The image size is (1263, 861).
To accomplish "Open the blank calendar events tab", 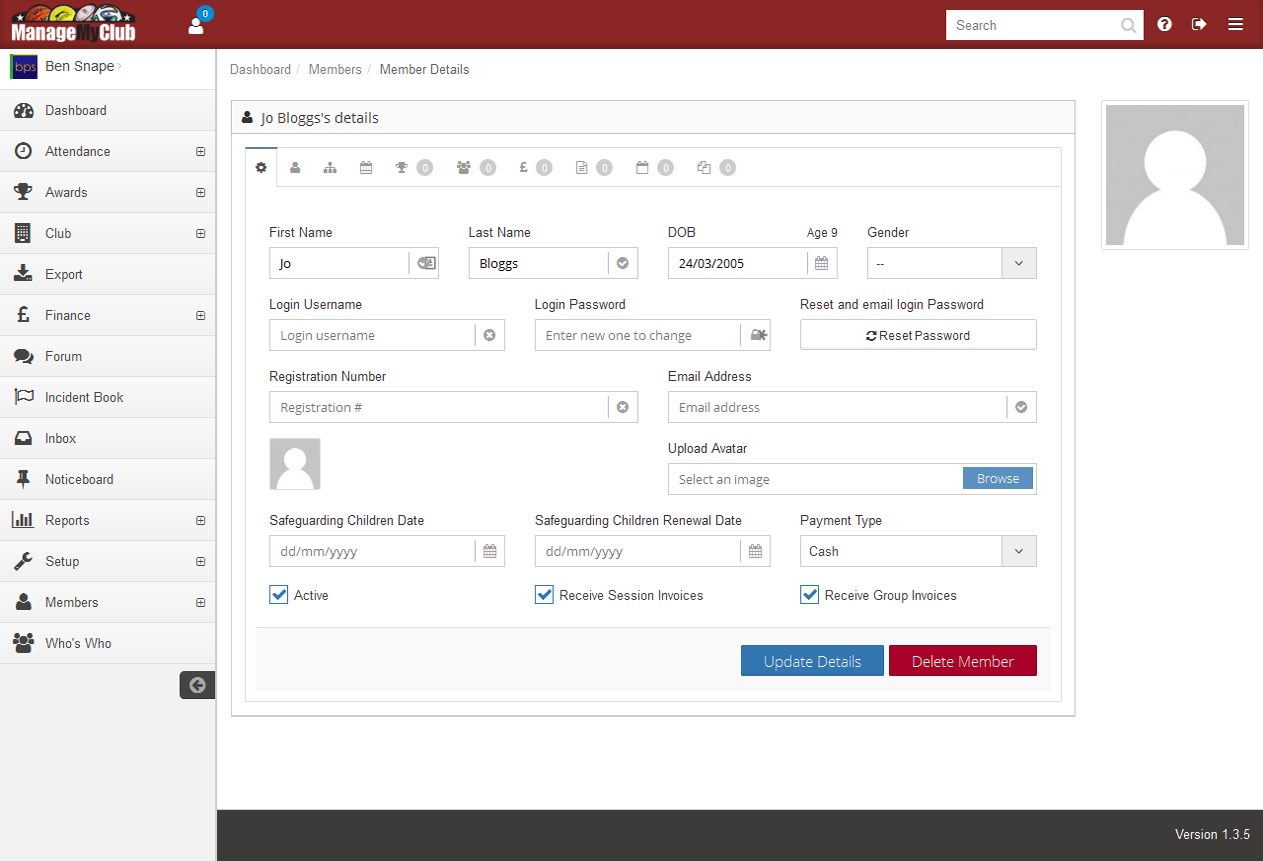I will 654,168.
